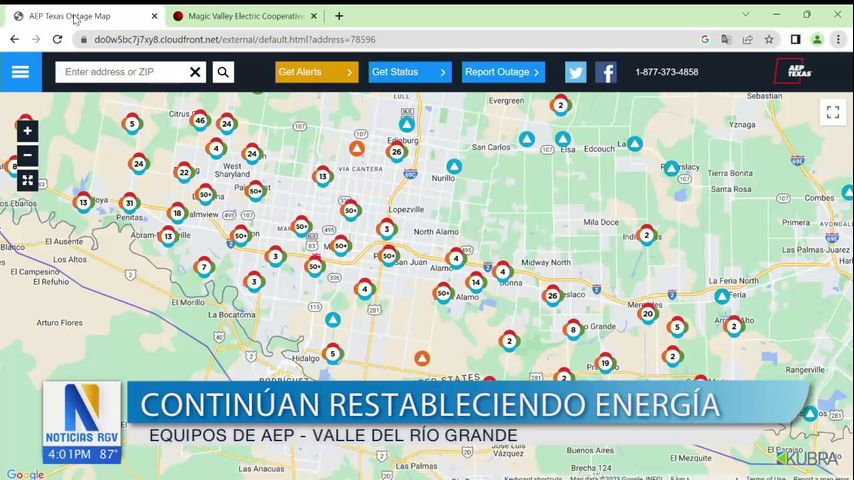Open the Get Alerts option
This screenshot has height=480, width=854.
click(x=316, y=72)
